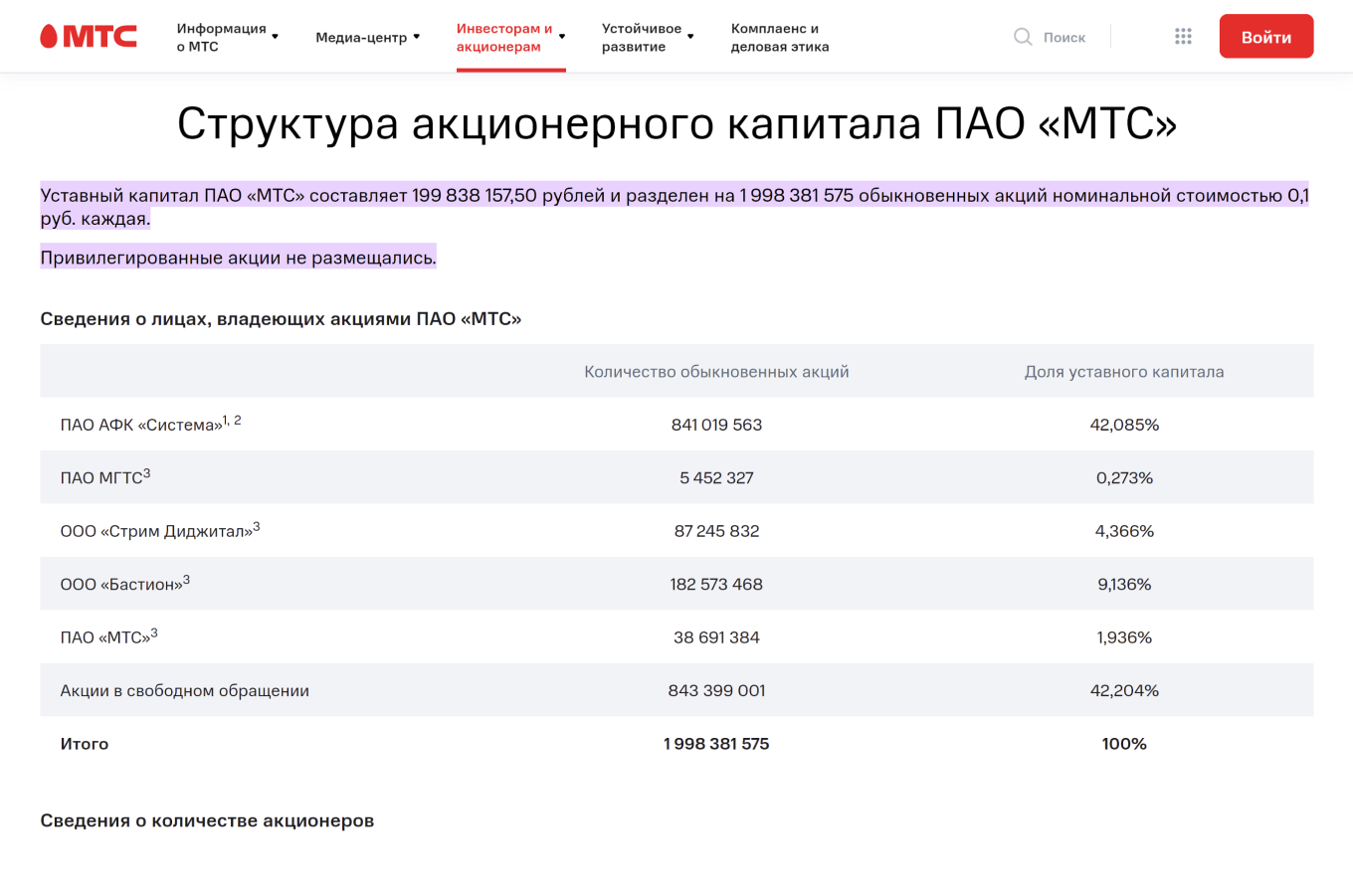Click the Поиск search field
1353x896 pixels.
(1064, 36)
